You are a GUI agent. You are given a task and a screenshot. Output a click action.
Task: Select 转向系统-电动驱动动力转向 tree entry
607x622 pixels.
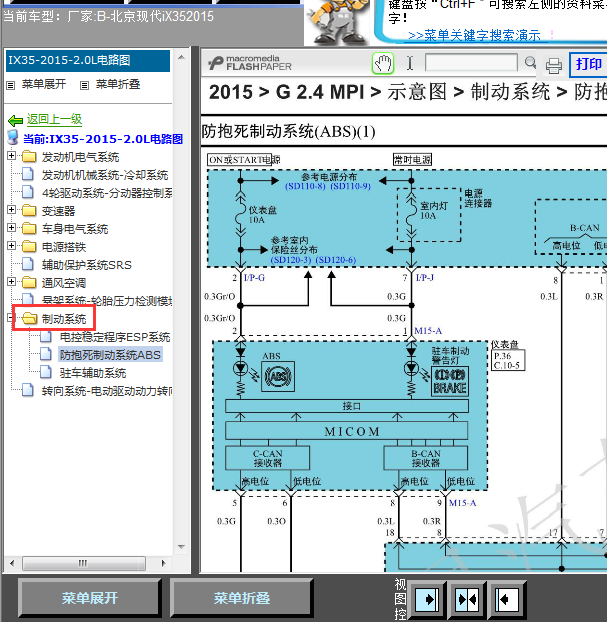pyautogui.click(x=107, y=391)
